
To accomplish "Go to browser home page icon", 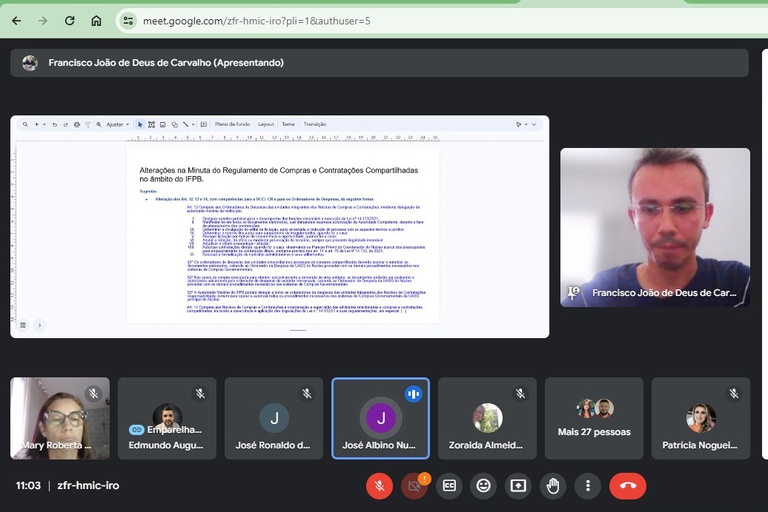I will pyautogui.click(x=96, y=20).
